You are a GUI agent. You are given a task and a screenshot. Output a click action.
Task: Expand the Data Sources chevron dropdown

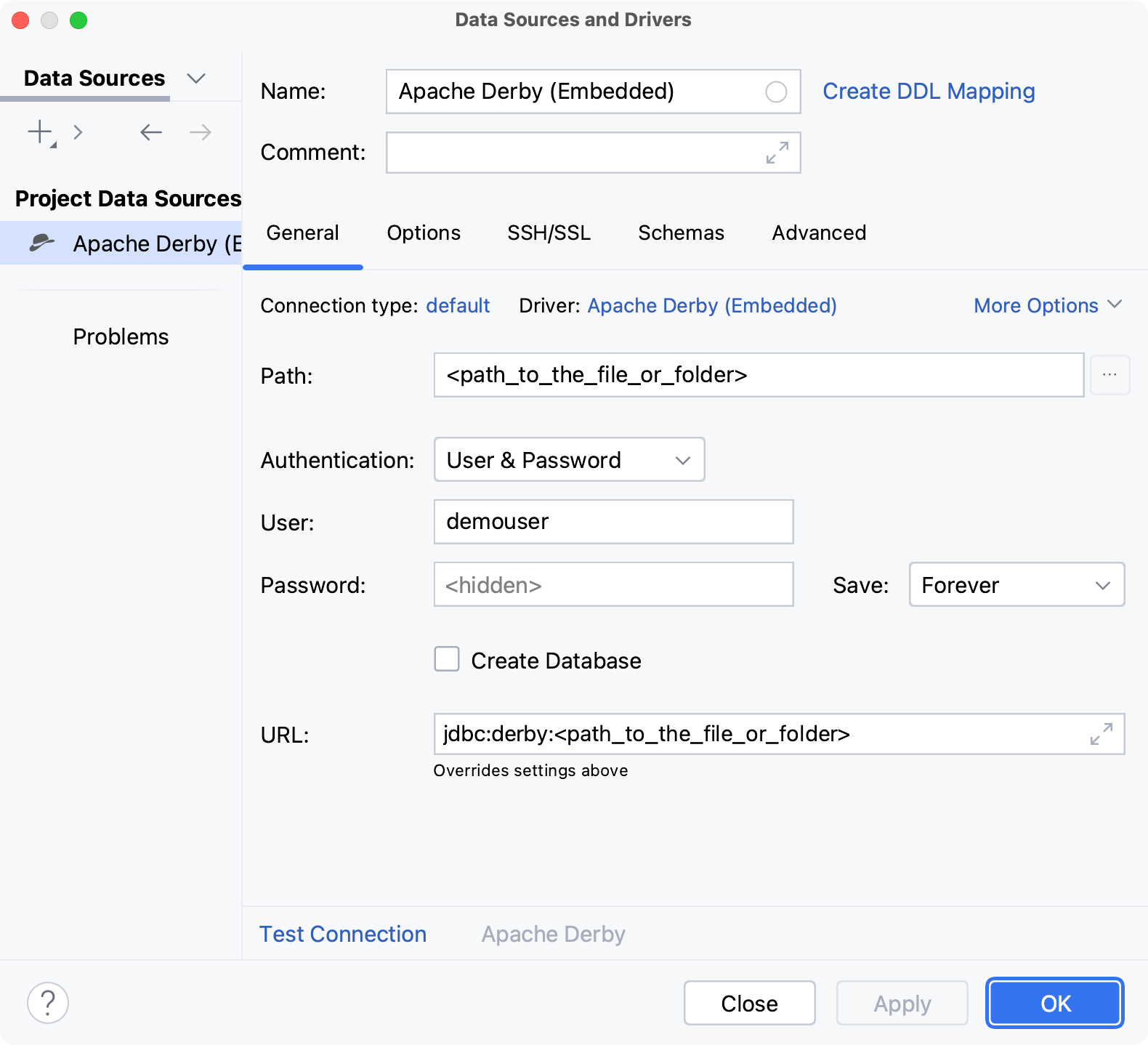pos(196,78)
